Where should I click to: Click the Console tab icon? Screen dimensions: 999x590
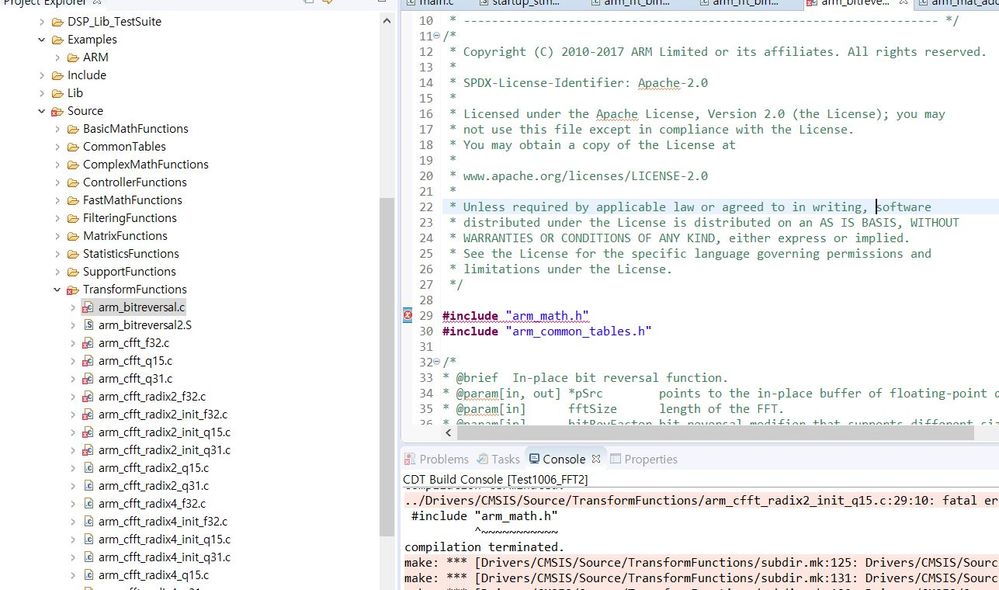tap(534, 459)
